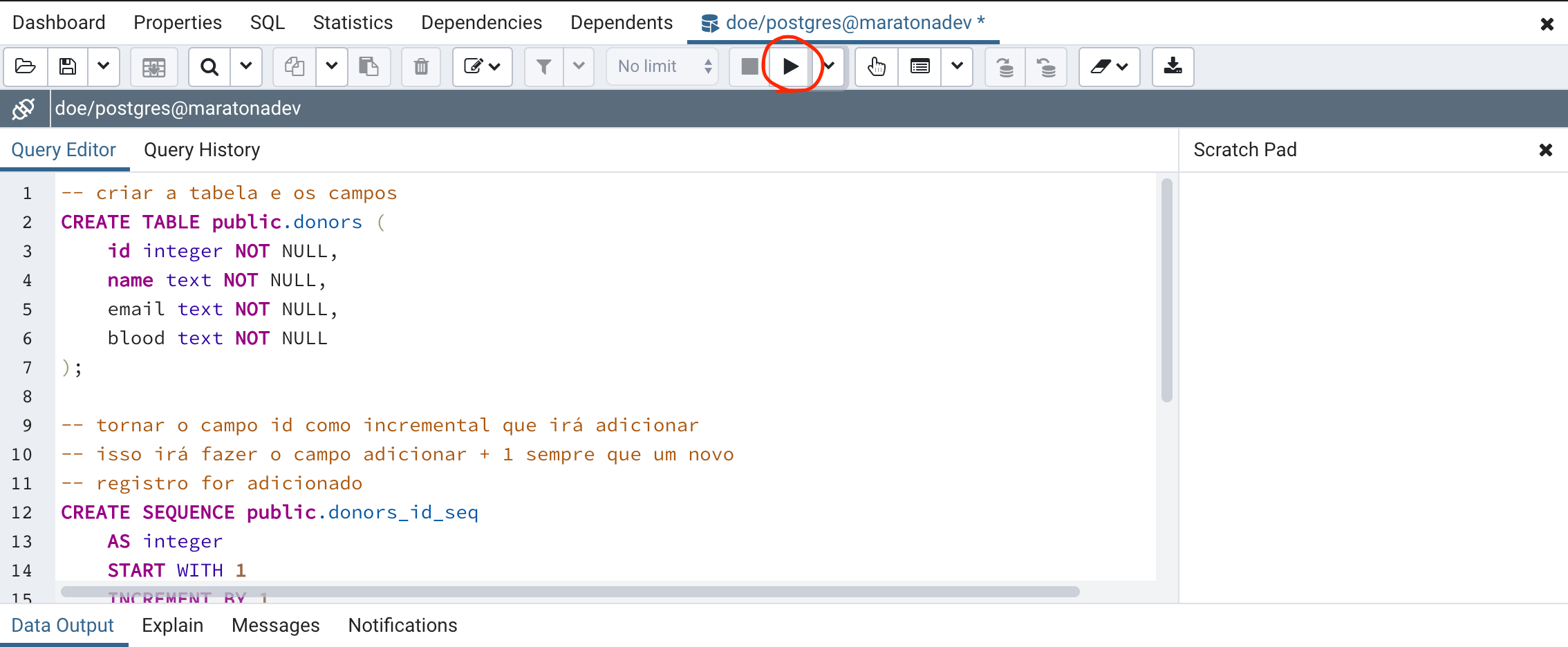
Task: Click the Delete trash icon
Action: [x=421, y=66]
